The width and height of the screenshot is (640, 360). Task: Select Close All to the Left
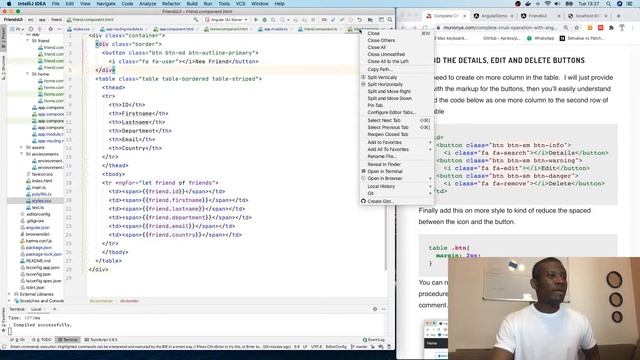tap(396, 61)
